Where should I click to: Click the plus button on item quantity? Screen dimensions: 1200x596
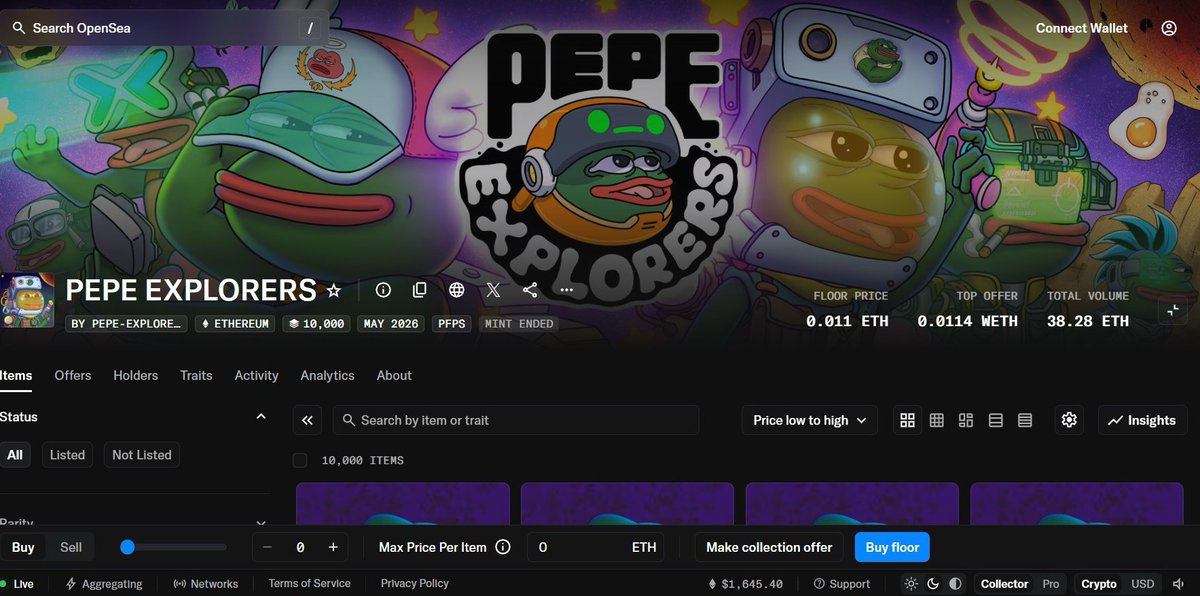333,547
